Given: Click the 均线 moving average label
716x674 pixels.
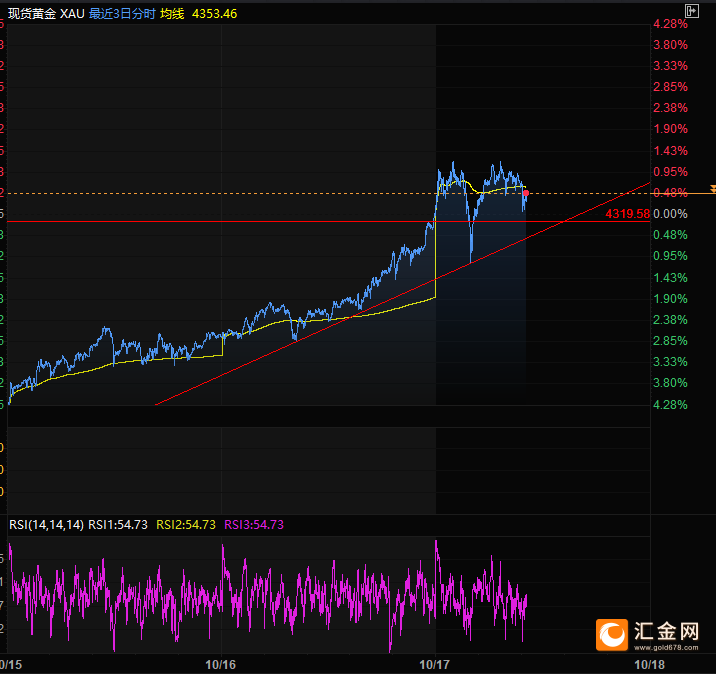Looking at the screenshot, I should point(172,14).
